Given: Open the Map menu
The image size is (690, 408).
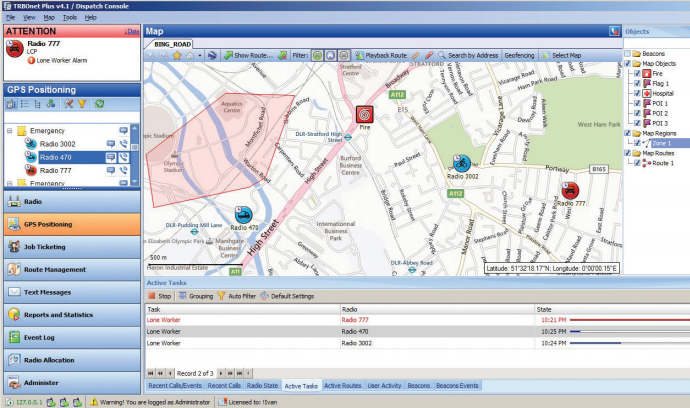Looking at the screenshot, I should click(x=49, y=18).
